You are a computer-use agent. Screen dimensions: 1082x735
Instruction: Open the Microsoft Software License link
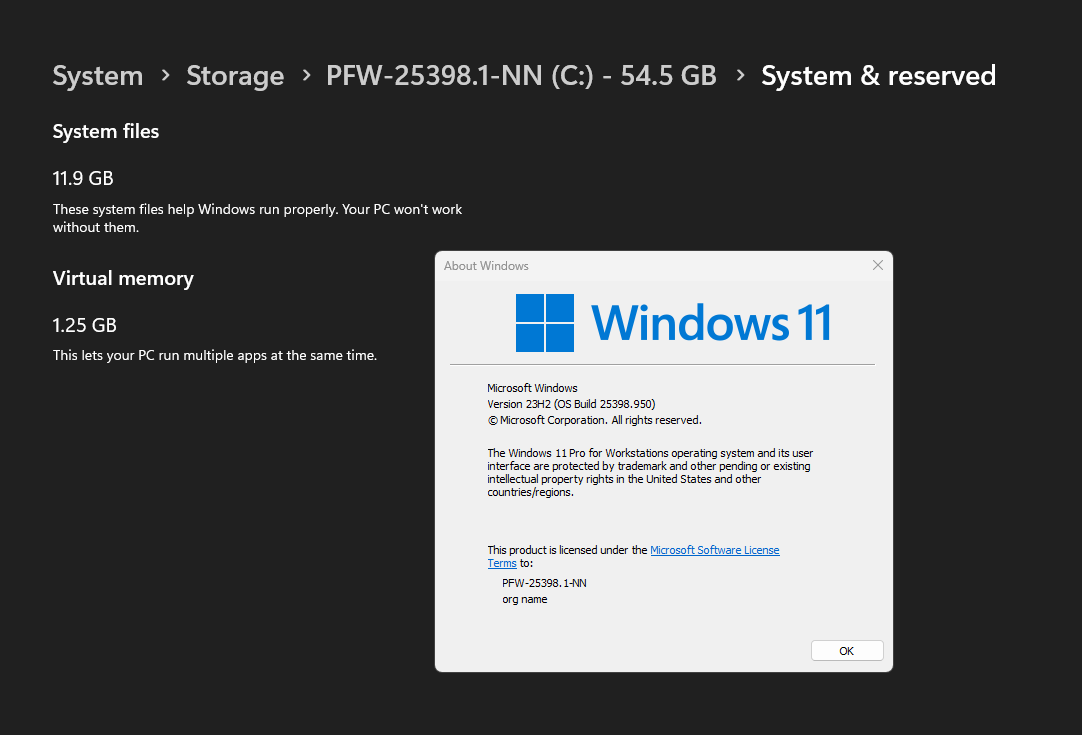[x=715, y=550]
